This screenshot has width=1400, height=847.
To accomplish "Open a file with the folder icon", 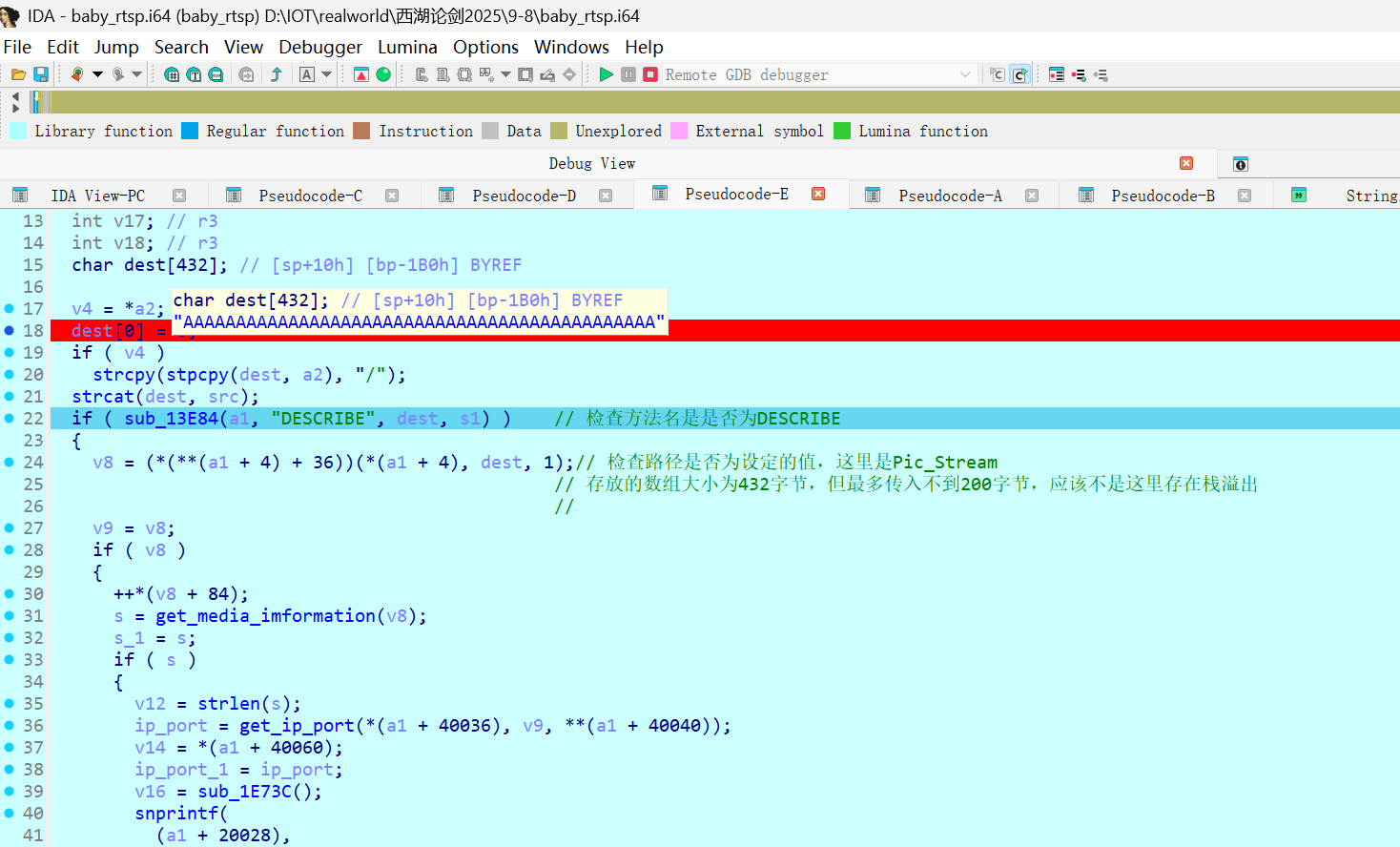I will [18, 74].
